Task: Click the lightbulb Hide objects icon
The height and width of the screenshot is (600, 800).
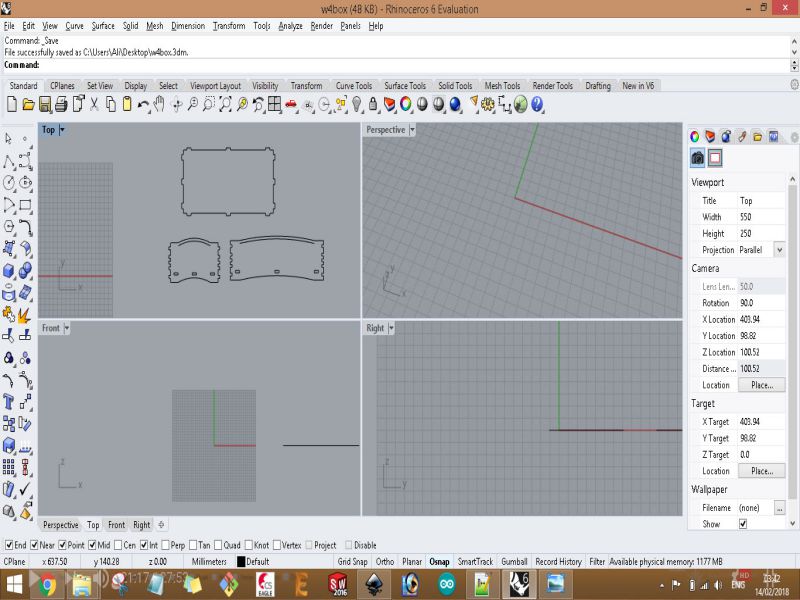Action: pos(357,105)
